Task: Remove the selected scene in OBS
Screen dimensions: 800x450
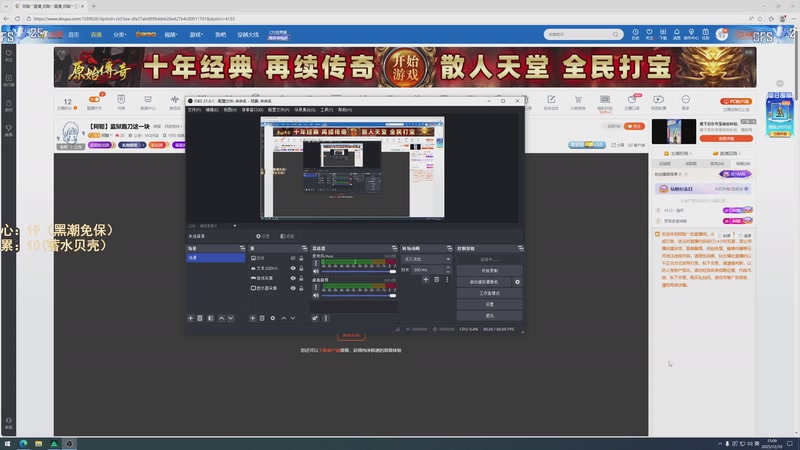Action: click(x=200, y=318)
